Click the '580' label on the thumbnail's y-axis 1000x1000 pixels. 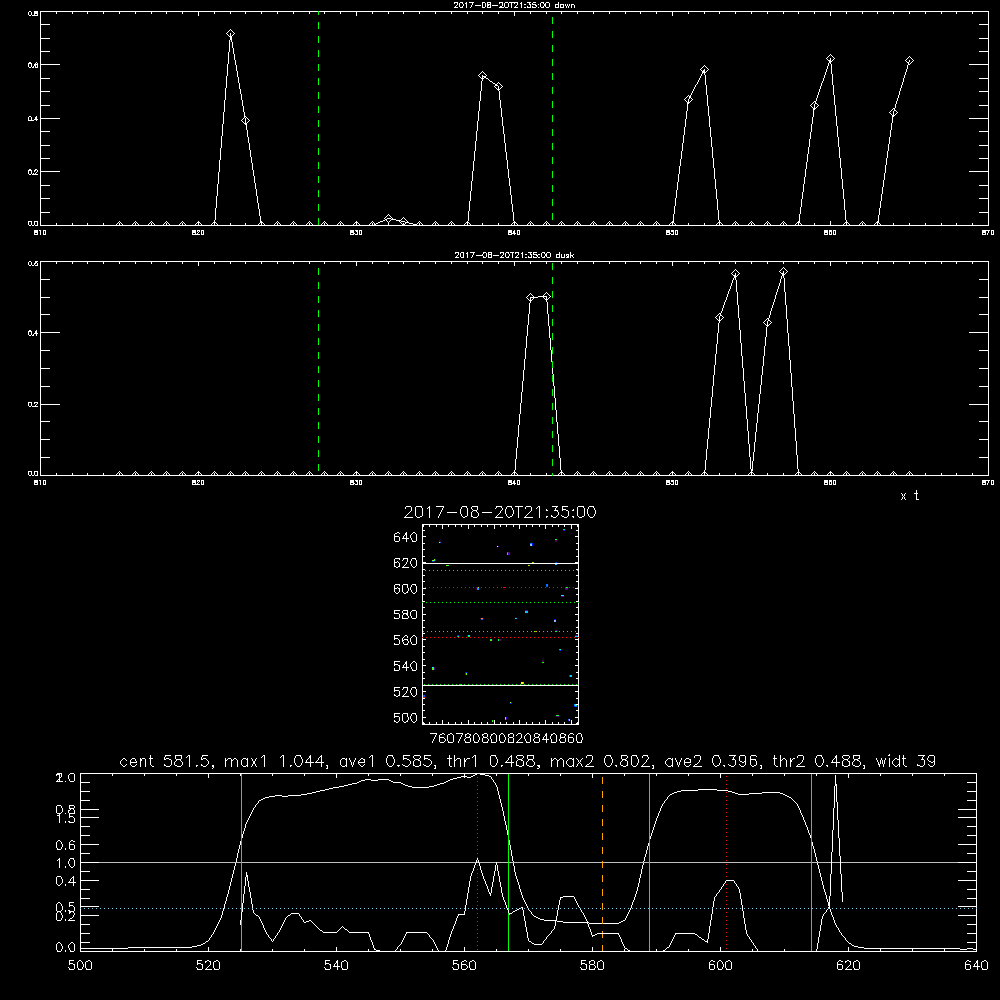click(405, 615)
